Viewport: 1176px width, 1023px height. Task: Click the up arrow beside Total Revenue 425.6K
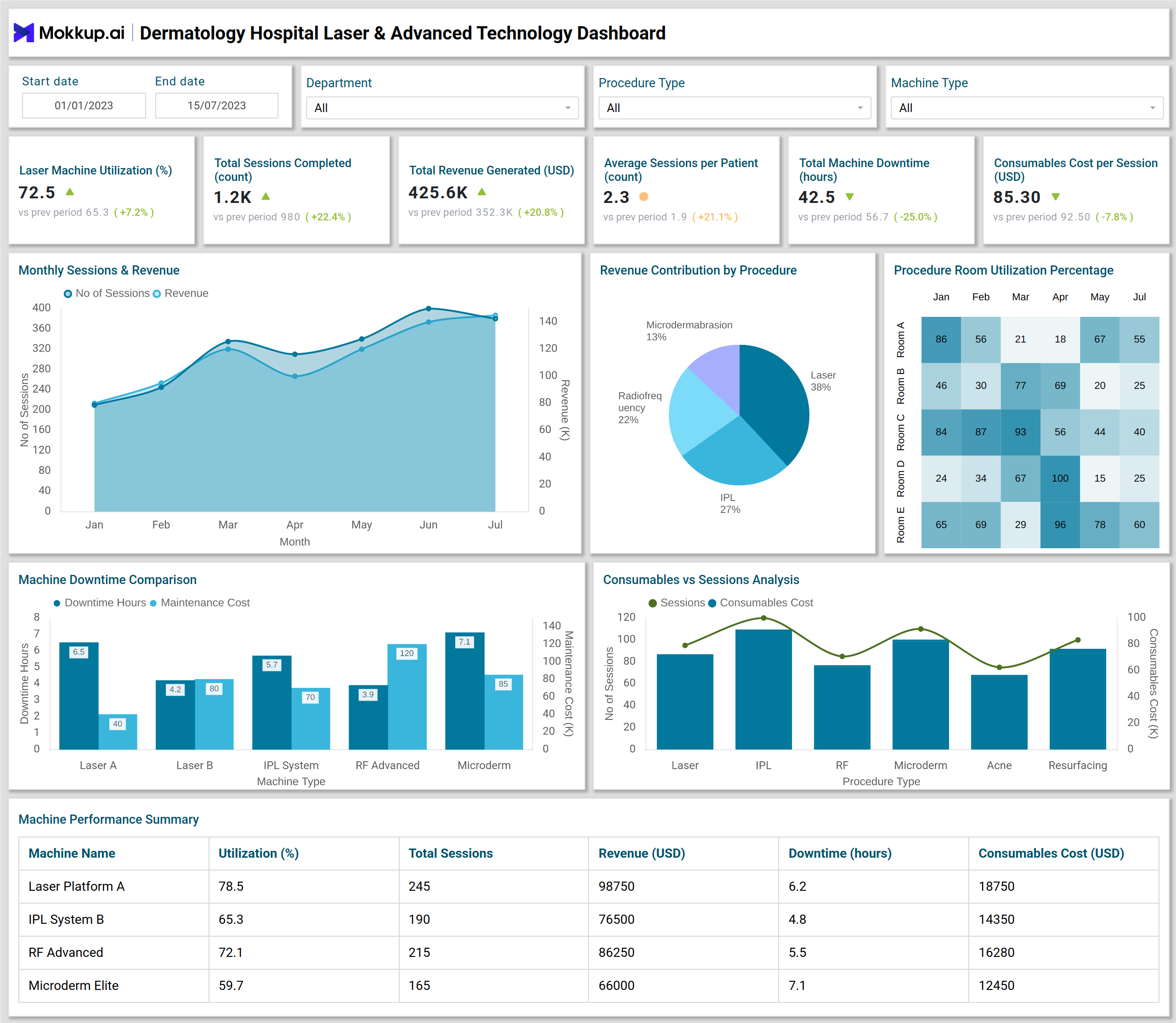481,192
